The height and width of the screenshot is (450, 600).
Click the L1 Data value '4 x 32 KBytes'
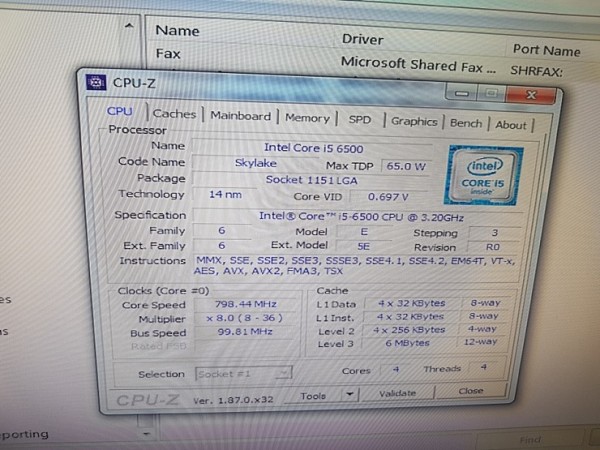pyautogui.click(x=412, y=303)
